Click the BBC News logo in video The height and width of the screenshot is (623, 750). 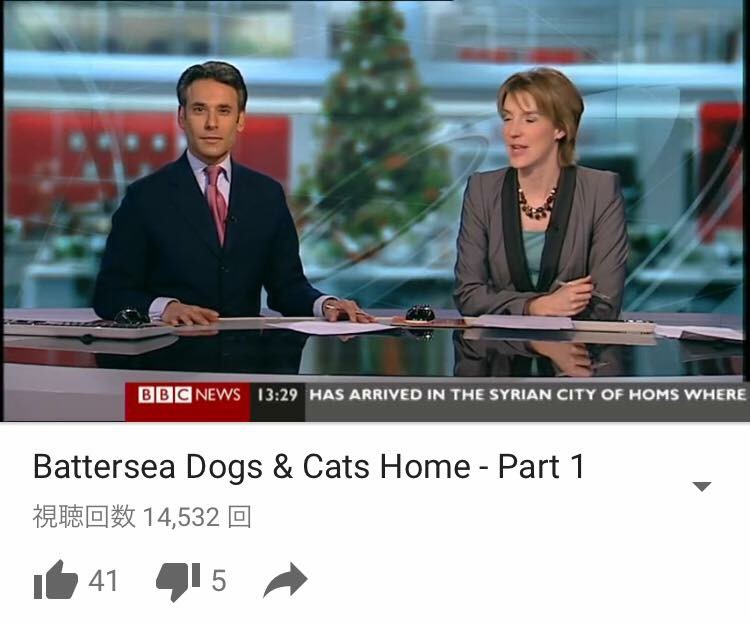coord(188,395)
